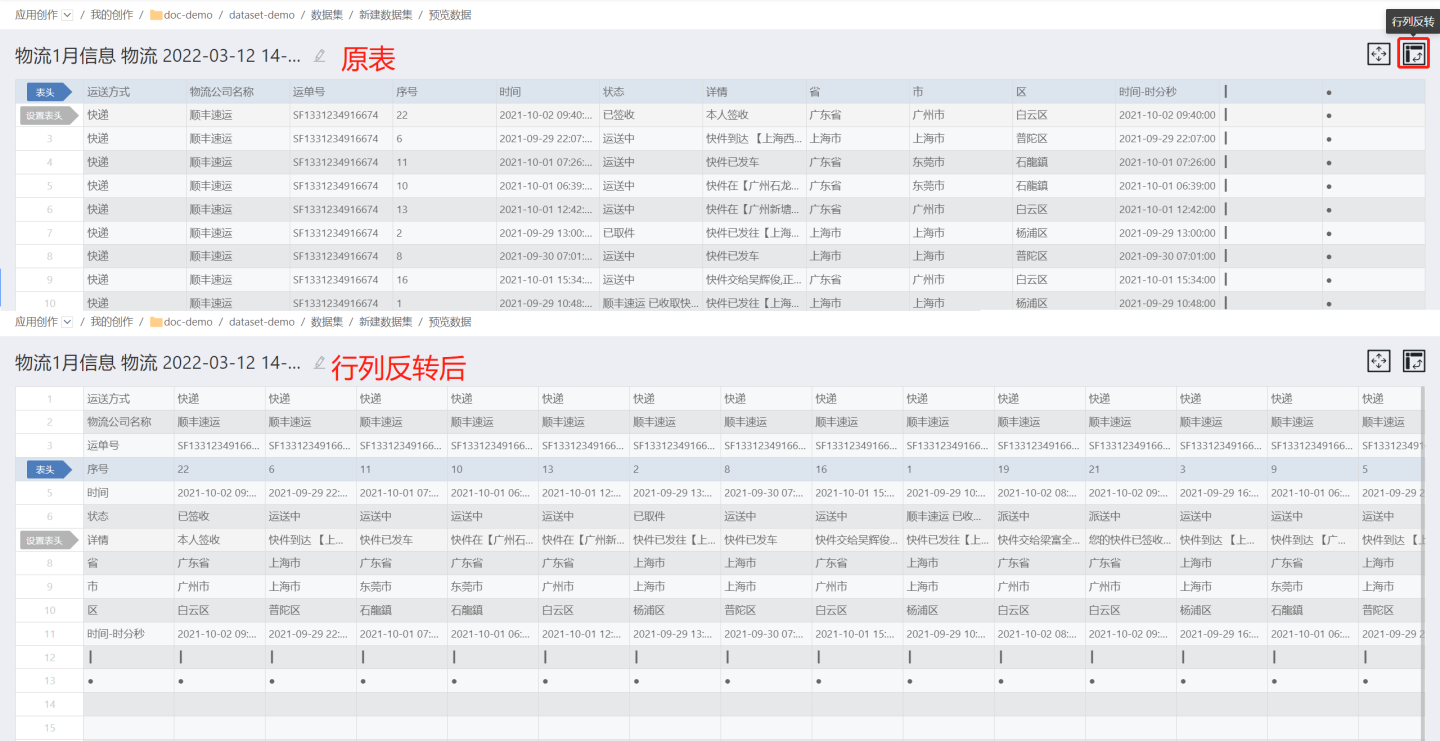The image size is (1440, 741).
Task: Click the move/pan arrows icon in top panel
Action: [x=1379, y=54]
